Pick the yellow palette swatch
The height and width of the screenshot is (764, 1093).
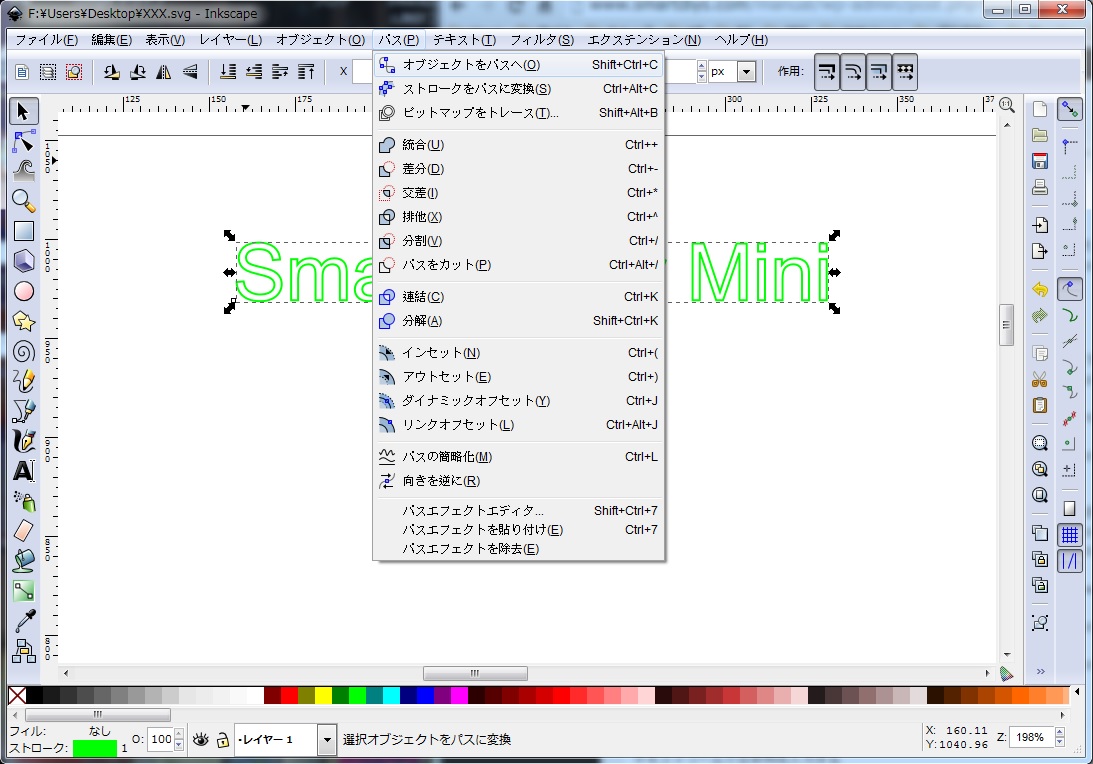coord(323,695)
